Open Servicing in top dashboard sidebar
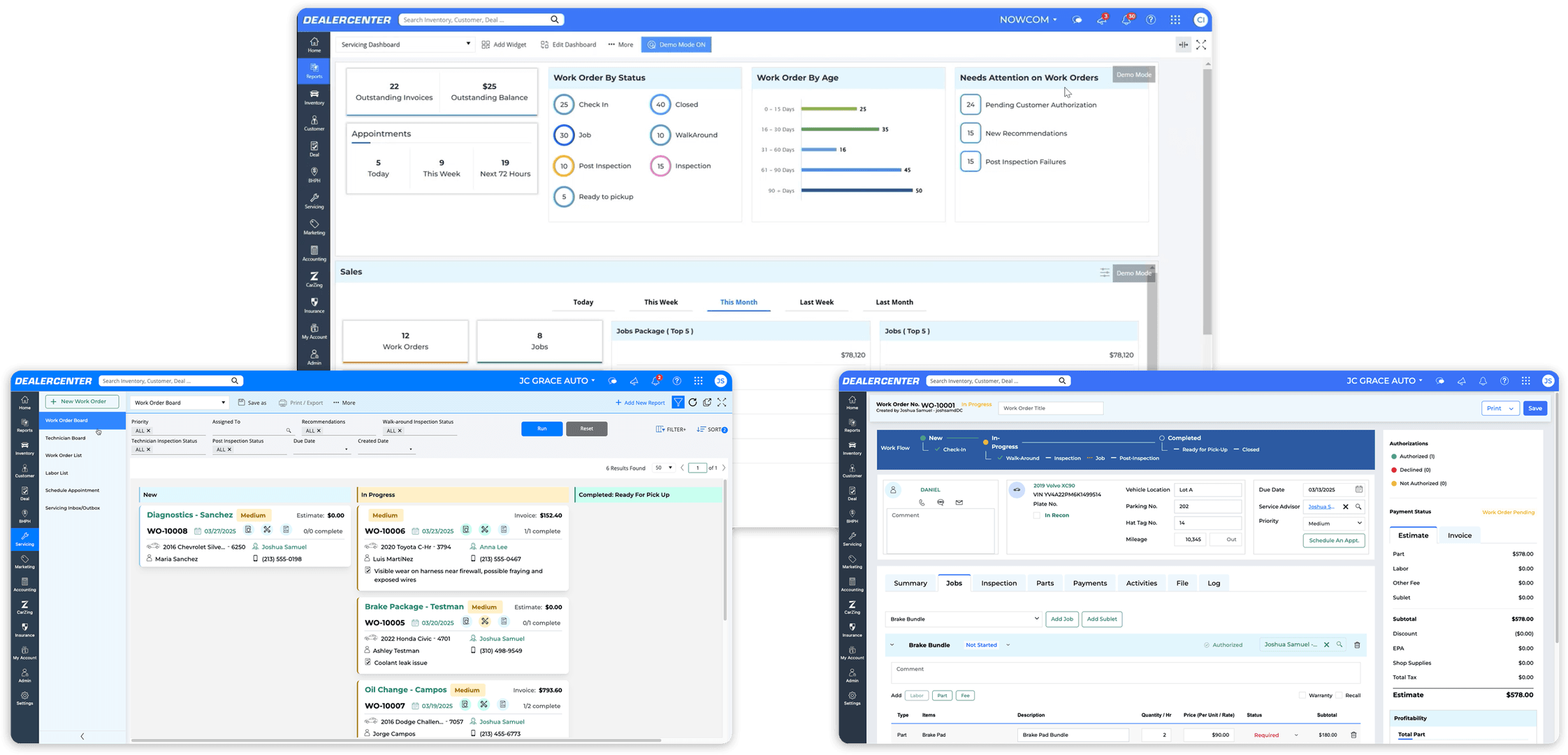The image size is (1568, 755). pyautogui.click(x=314, y=201)
